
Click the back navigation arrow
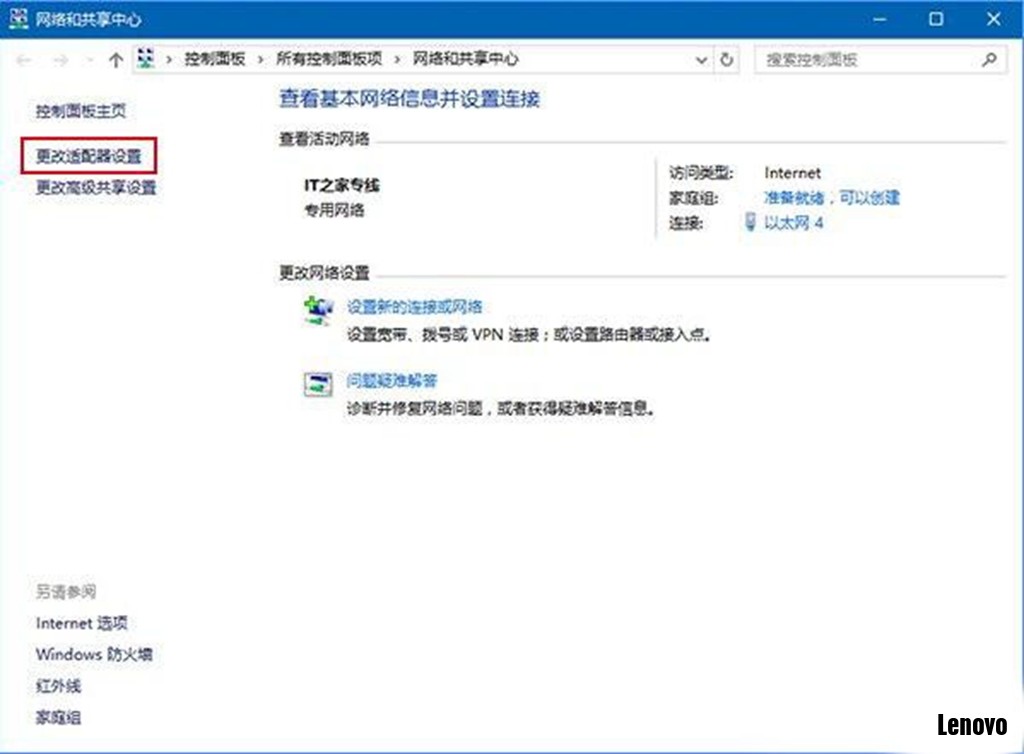pos(24,60)
